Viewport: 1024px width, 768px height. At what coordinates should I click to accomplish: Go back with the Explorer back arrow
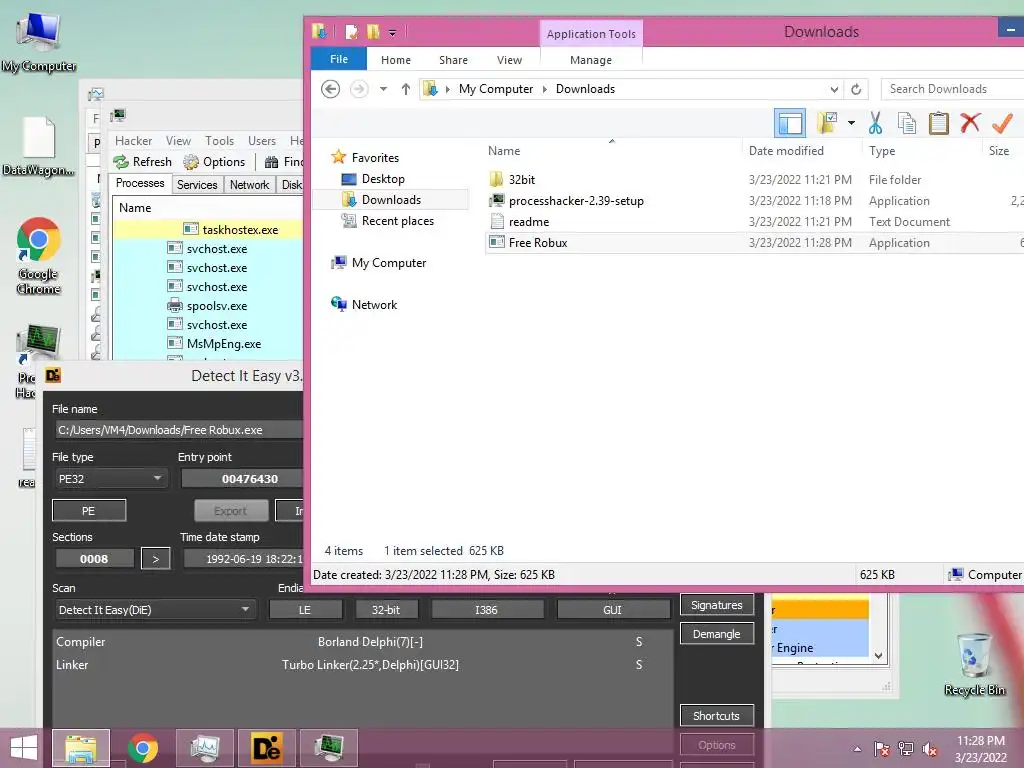coord(330,89)
